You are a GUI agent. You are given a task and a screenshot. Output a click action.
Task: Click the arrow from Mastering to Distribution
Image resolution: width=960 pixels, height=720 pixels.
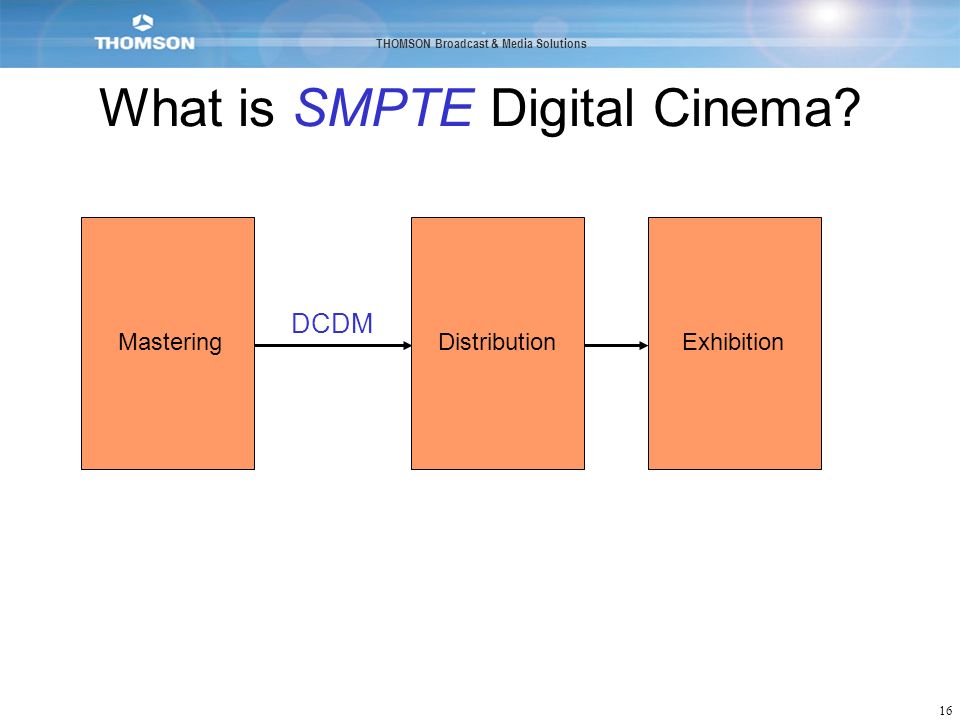(x=333, y=346)
